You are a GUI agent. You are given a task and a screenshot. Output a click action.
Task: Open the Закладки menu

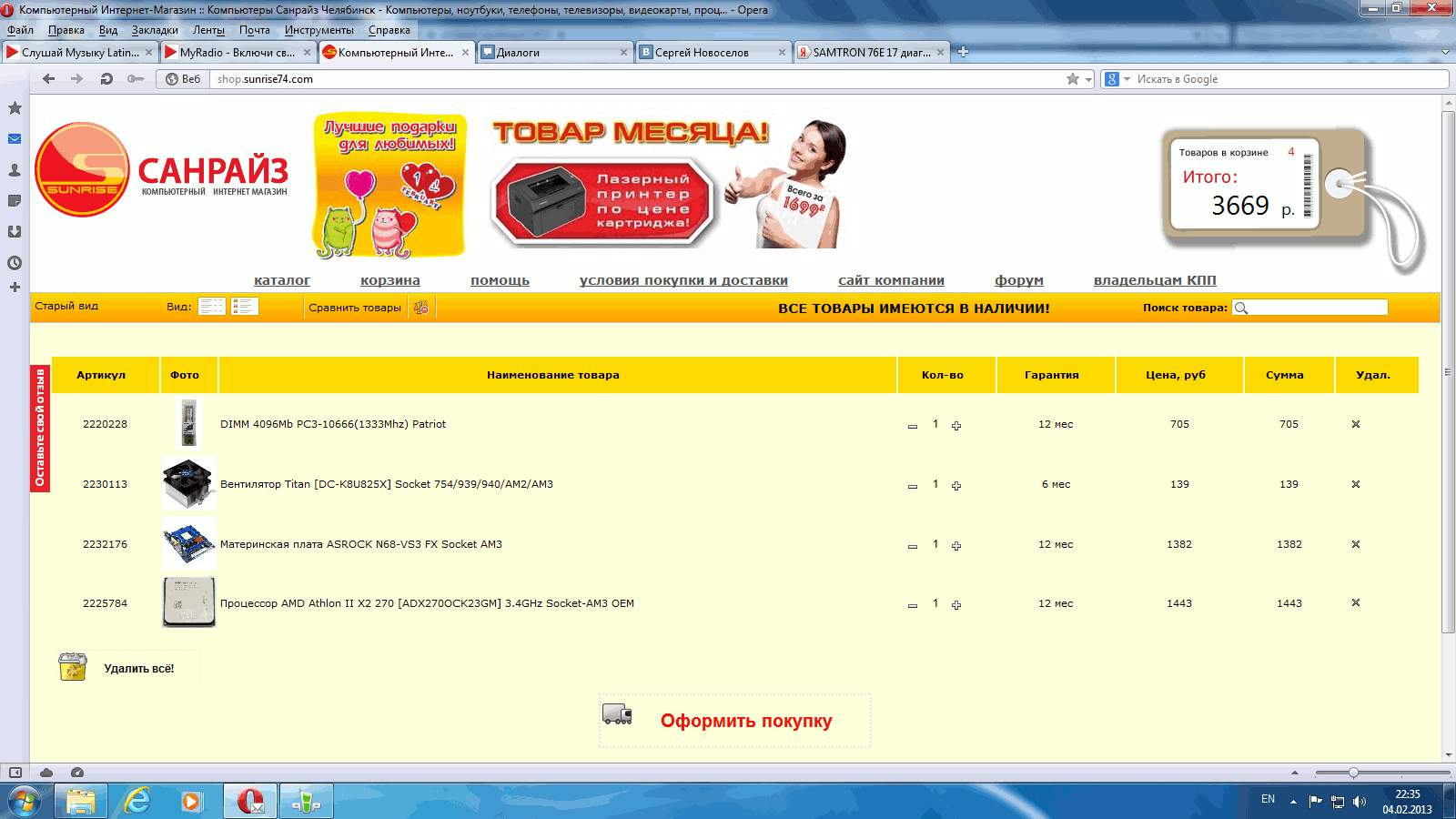(155, 30)
